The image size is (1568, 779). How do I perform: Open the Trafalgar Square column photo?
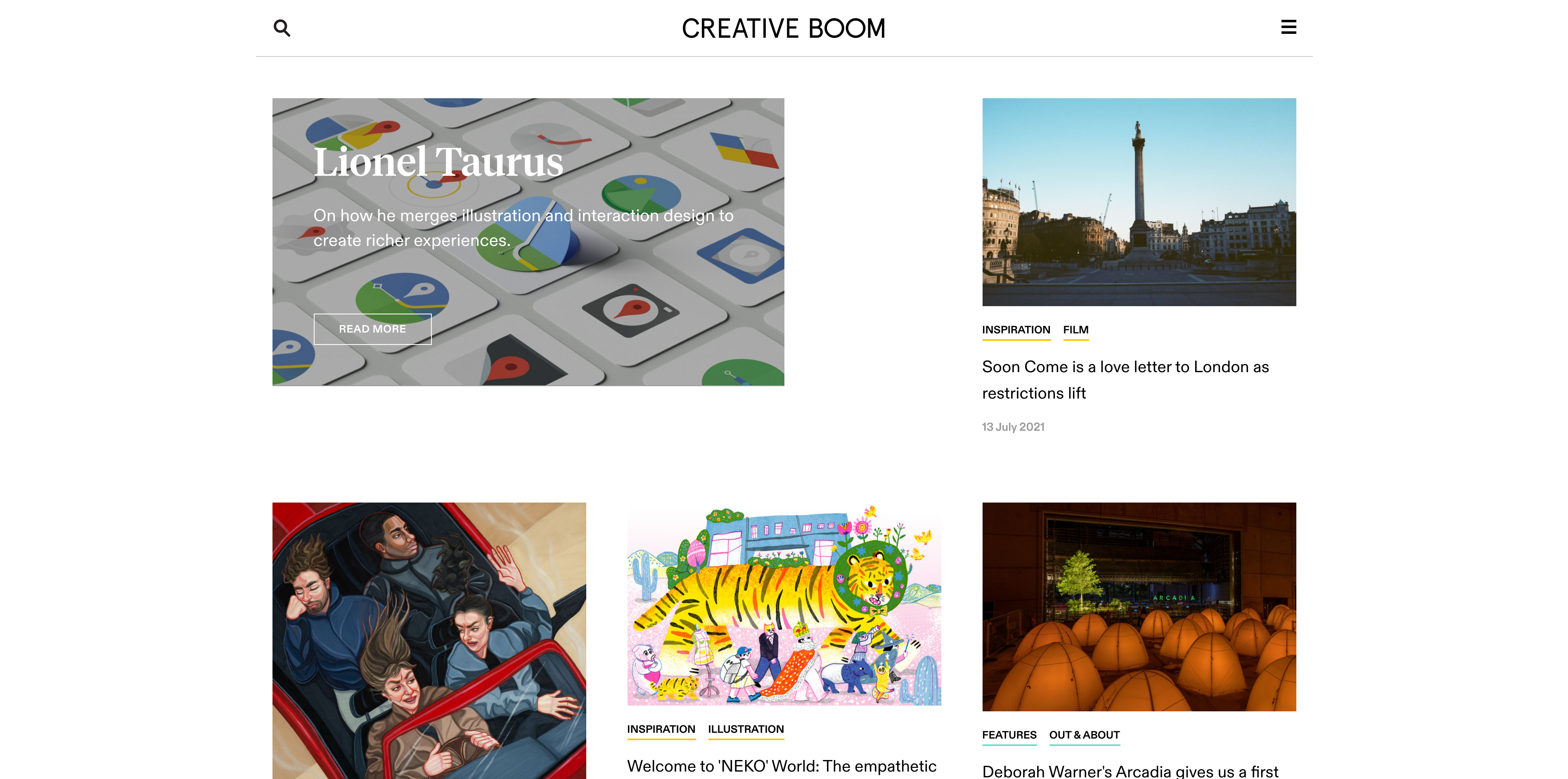[x=1139, y=202]
